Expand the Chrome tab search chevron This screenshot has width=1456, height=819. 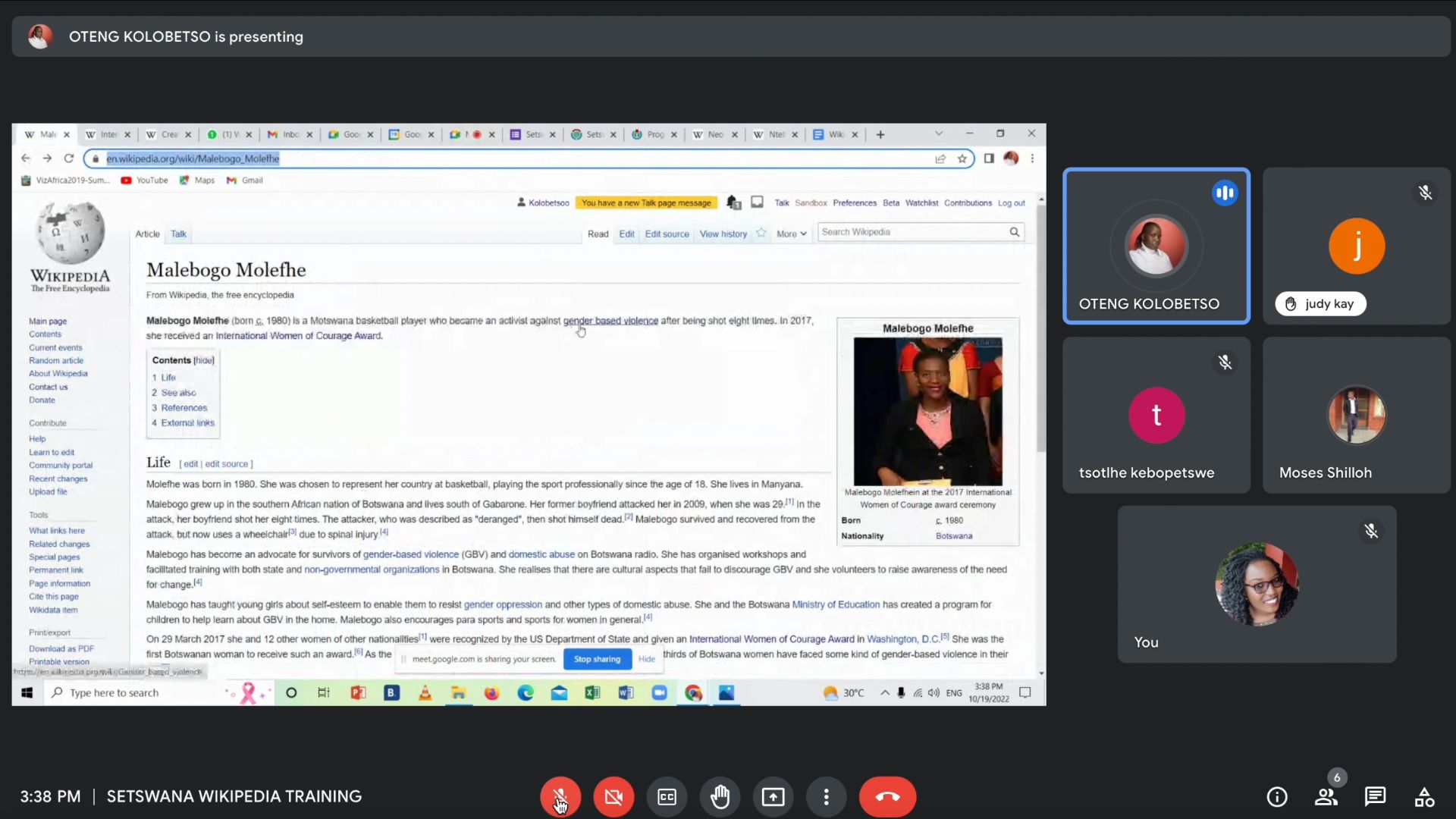coord(939,134)
